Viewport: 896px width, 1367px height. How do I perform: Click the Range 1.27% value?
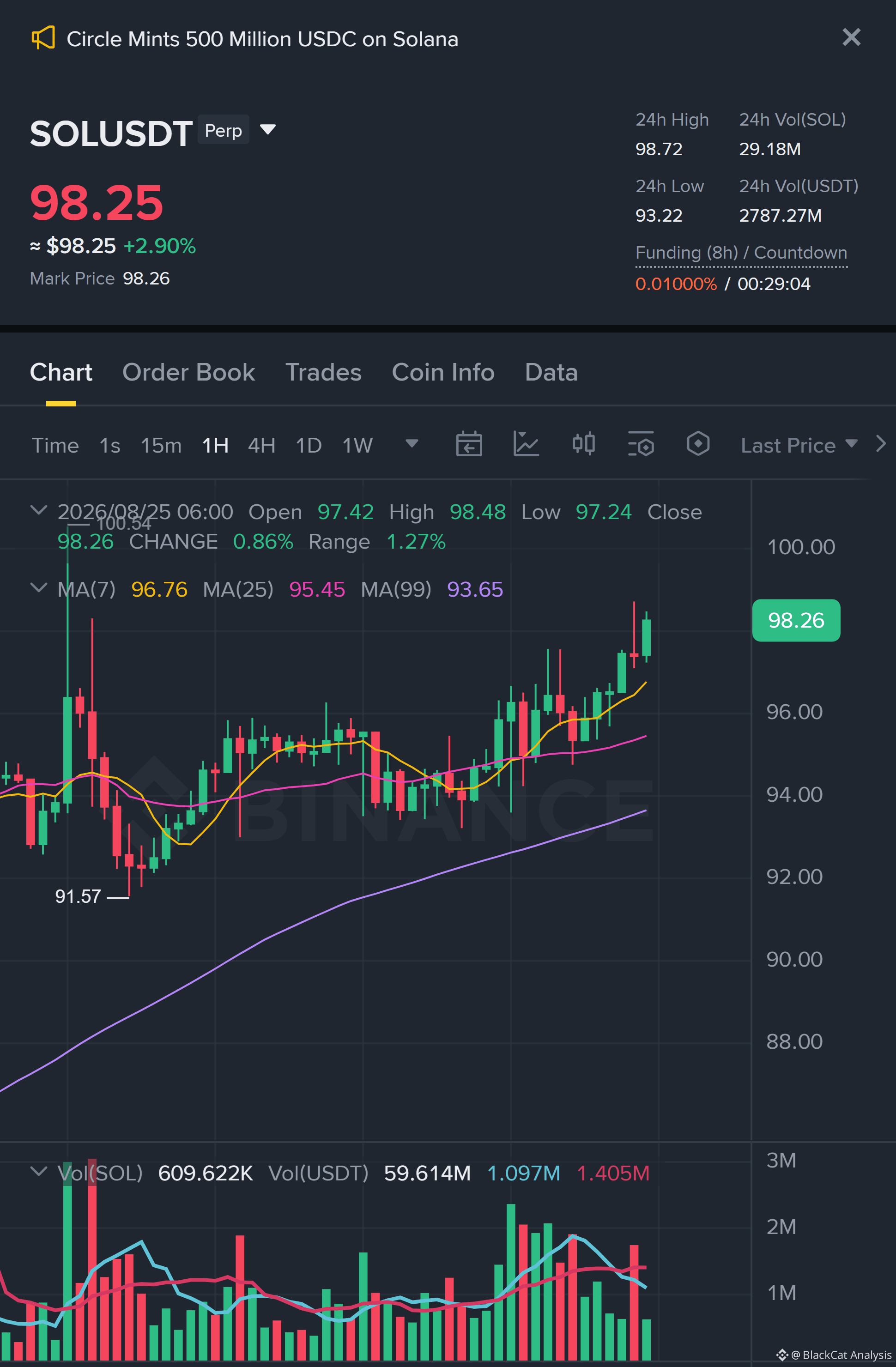416,542
